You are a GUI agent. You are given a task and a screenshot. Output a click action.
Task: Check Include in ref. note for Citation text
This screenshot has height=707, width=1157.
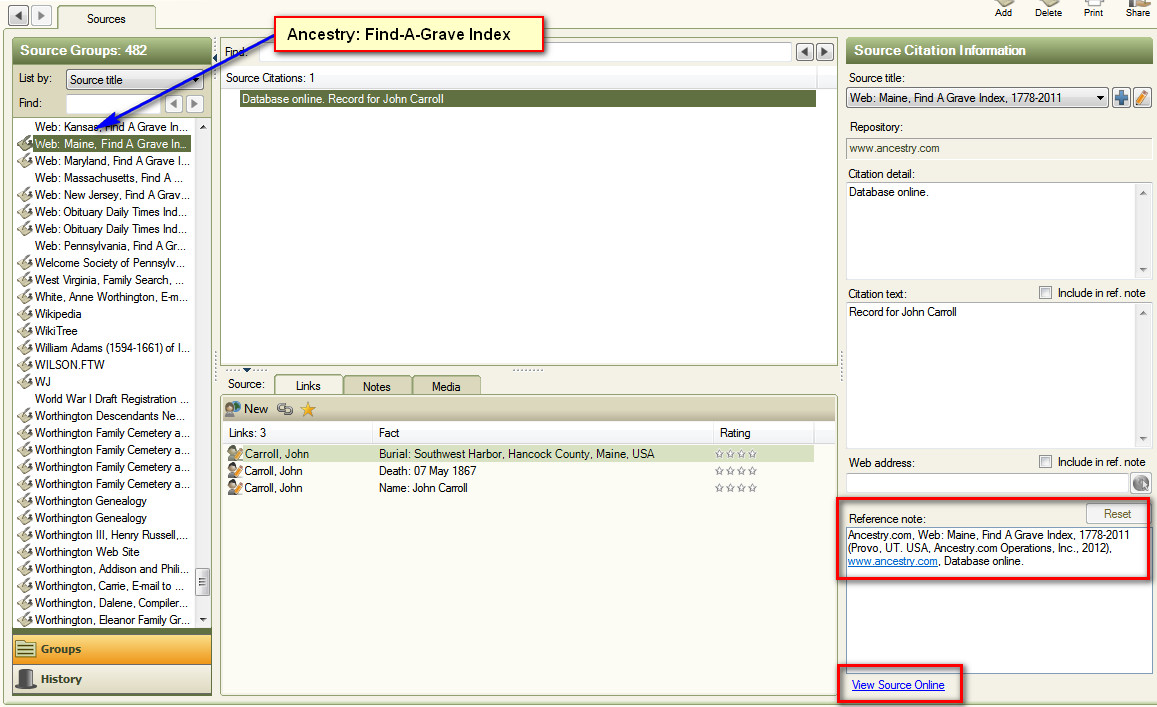tap(1046, 293)
